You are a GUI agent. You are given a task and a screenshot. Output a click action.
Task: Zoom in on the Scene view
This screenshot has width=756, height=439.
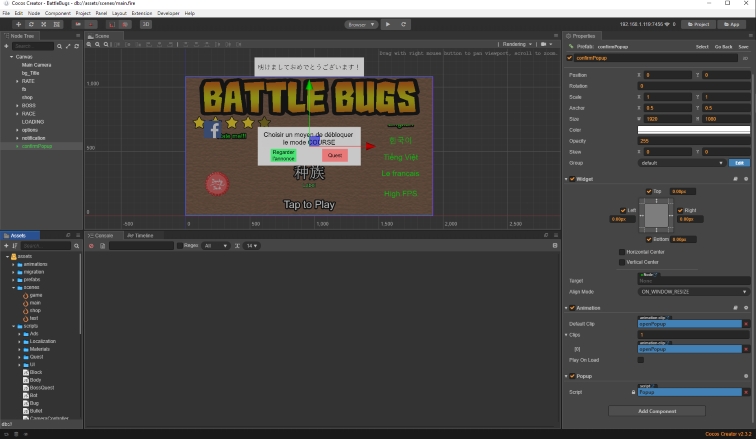click(x=89, y=44)
